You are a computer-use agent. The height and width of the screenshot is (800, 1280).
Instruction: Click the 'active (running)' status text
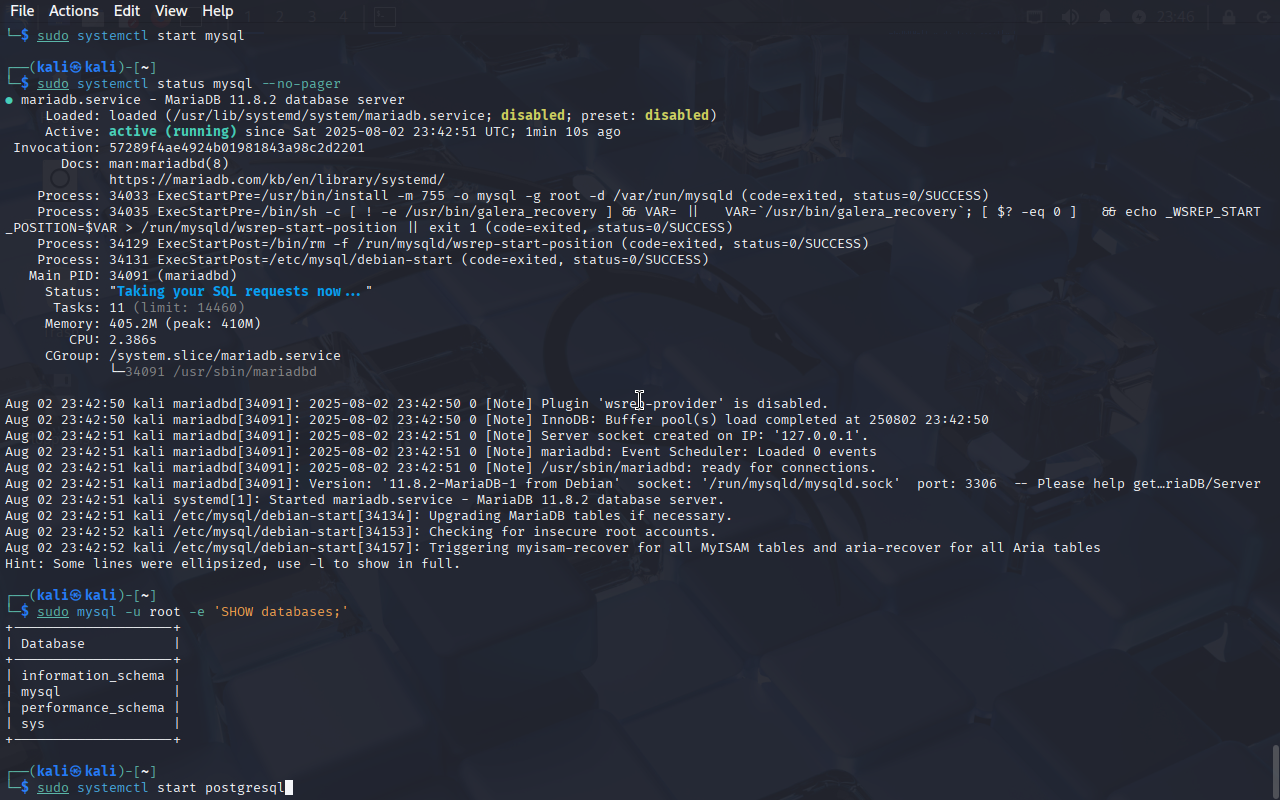(173, 132)
